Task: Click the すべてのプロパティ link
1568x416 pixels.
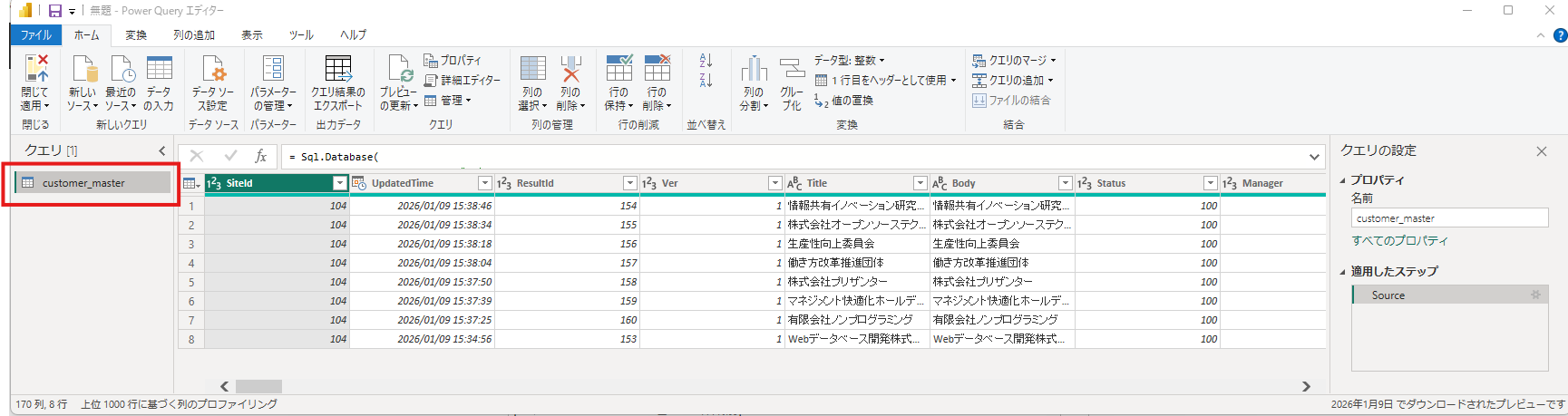Action: click(x=1399, y=241)
